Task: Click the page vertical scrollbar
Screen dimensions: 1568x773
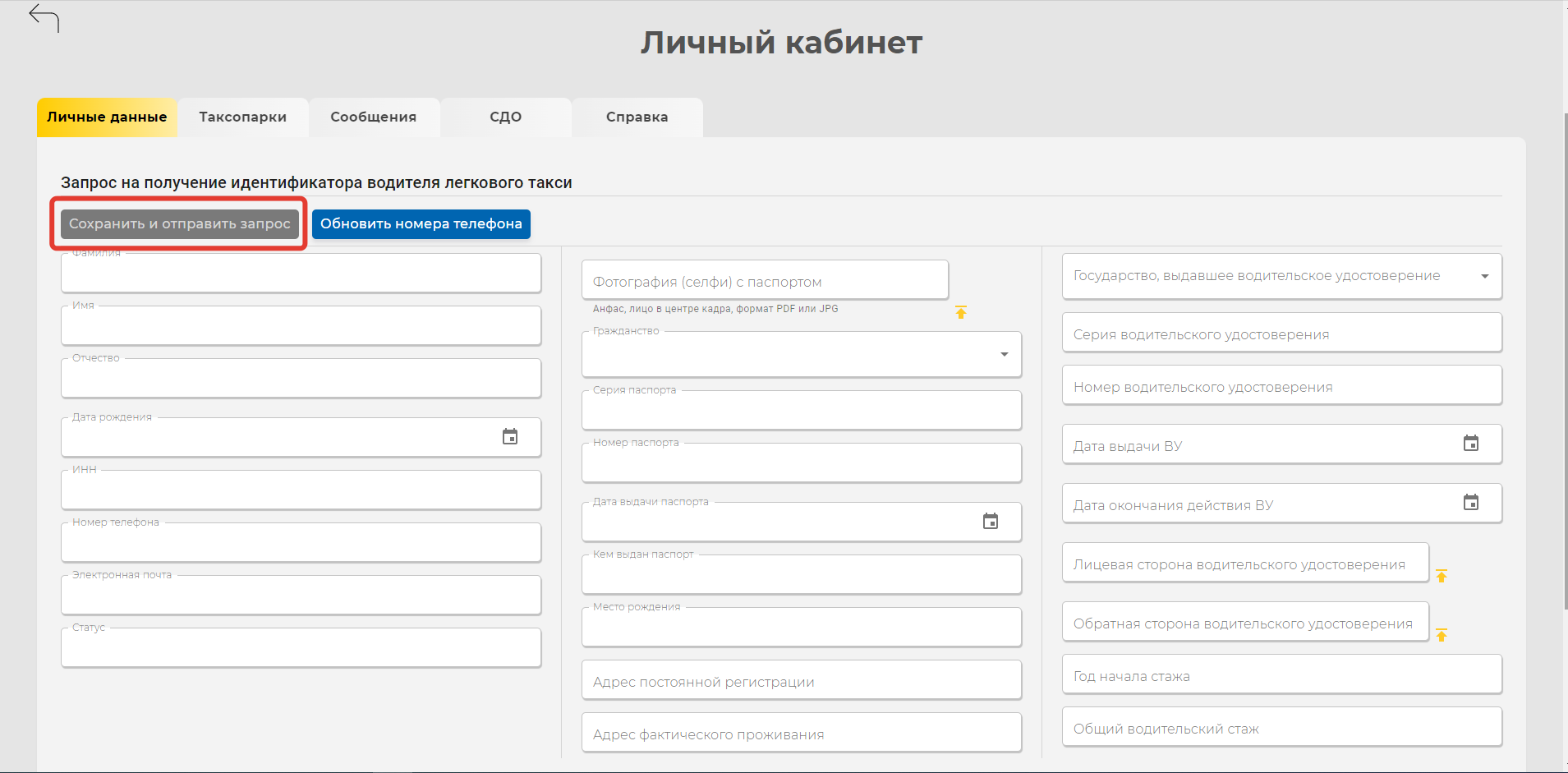Action: tap(1565, 361)
